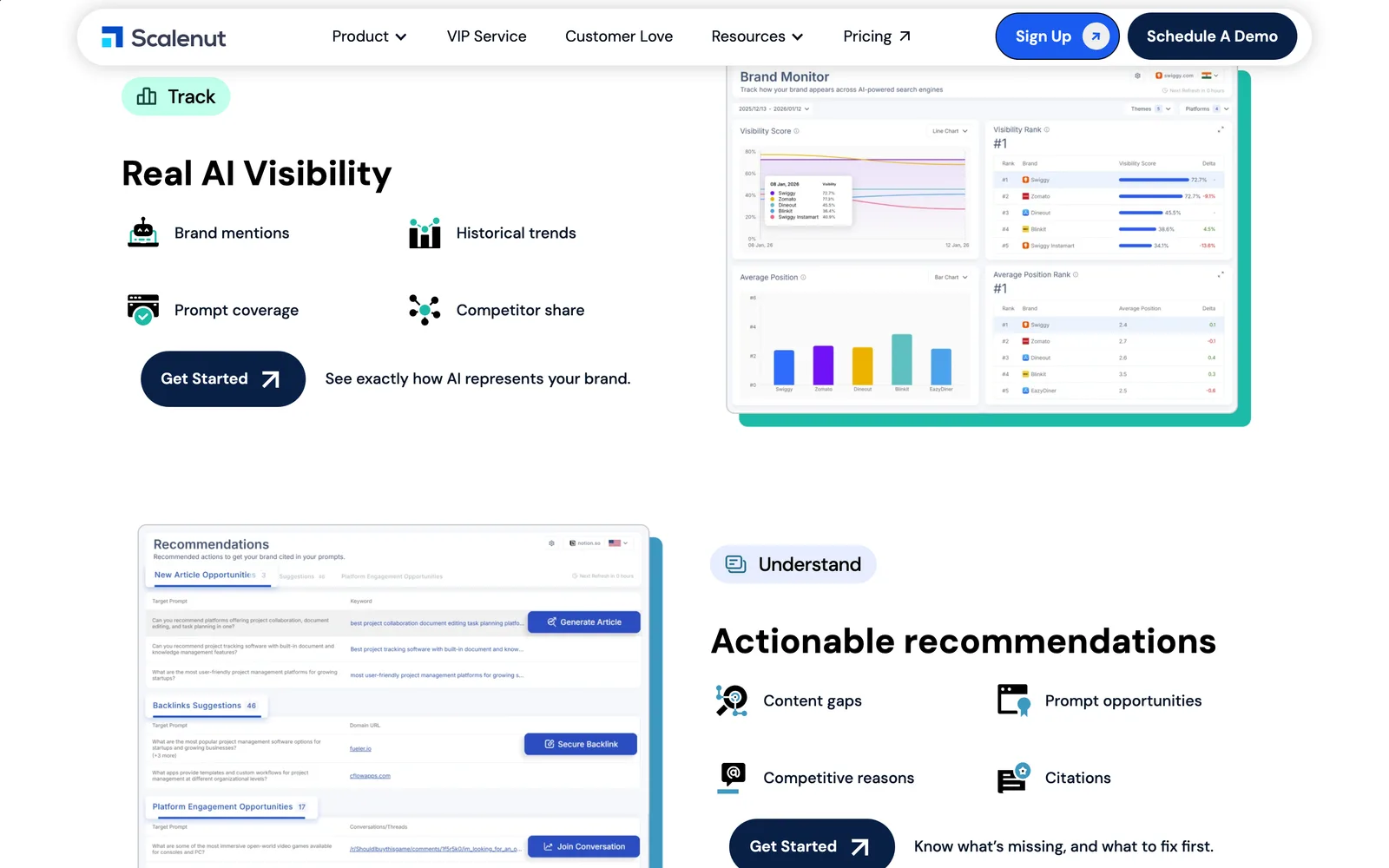Click Get Started under Real AI Visibility
The height and width of the screenshot is (868, 1389).
[x=223, y=379]
